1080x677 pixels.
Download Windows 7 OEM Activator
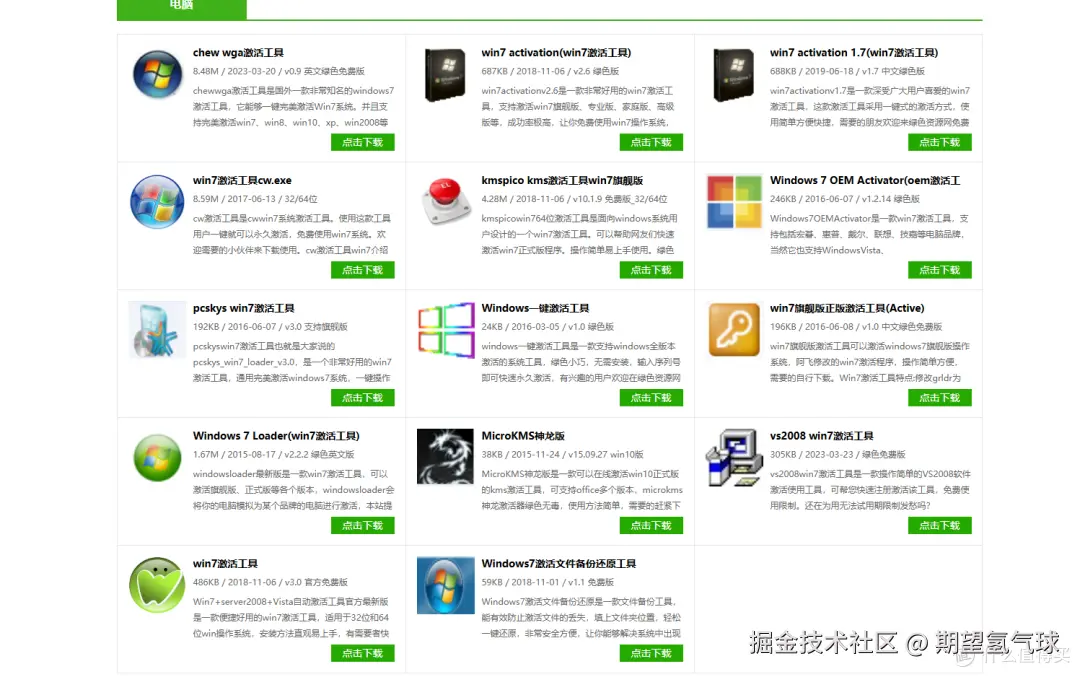coord(939,270)
